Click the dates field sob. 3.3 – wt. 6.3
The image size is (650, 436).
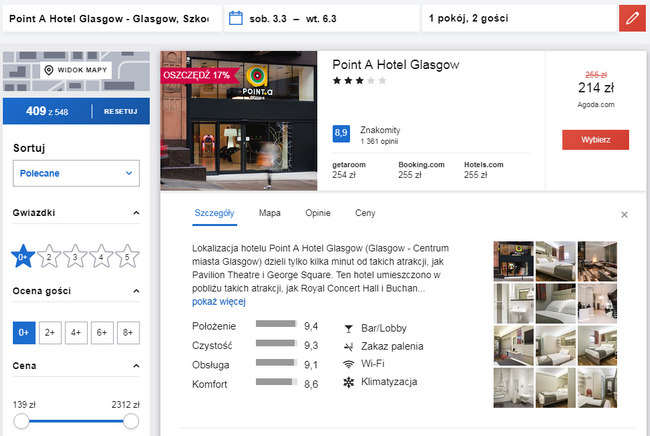(x=322, y=19)
